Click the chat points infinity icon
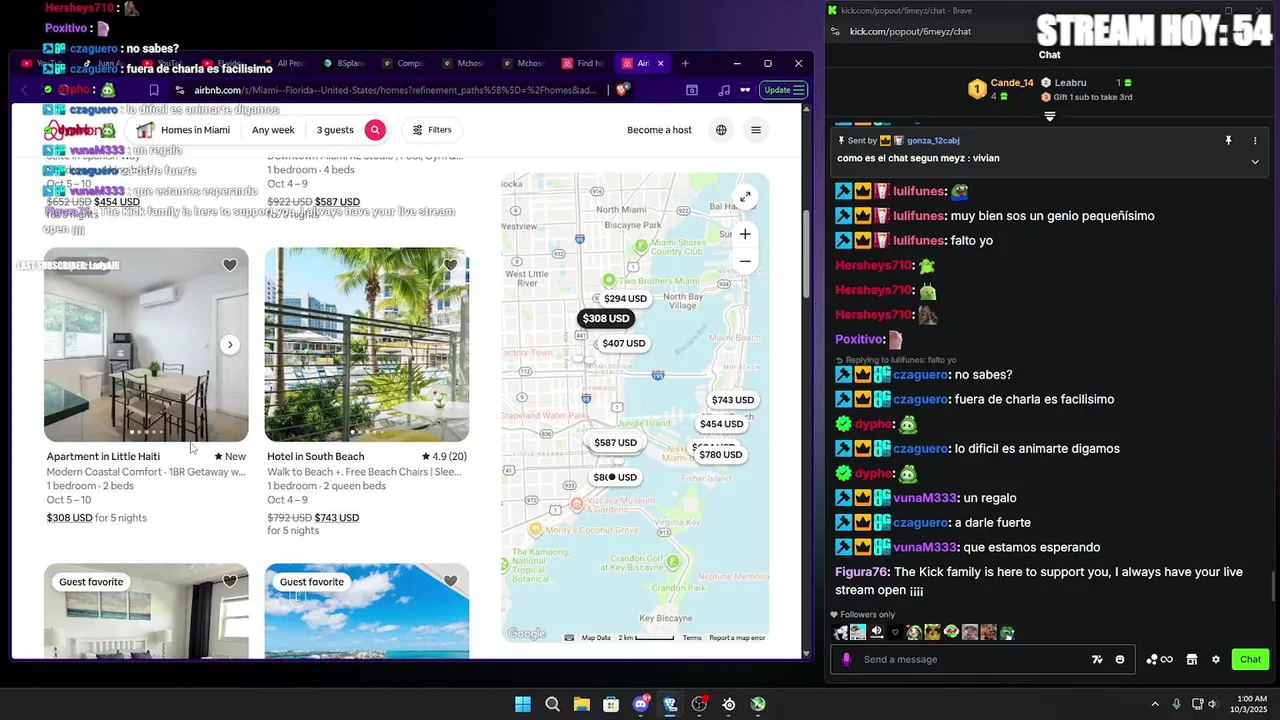1280x720 pixels. point(1159,660)
